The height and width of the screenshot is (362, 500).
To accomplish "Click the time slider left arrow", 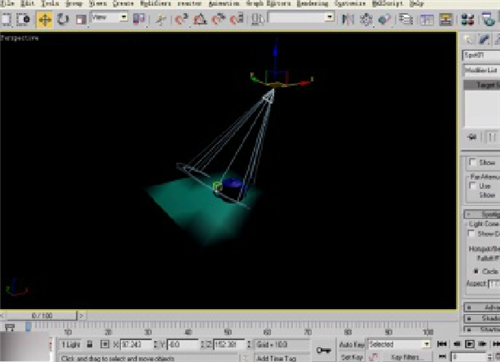I will [x=3, y=315].
